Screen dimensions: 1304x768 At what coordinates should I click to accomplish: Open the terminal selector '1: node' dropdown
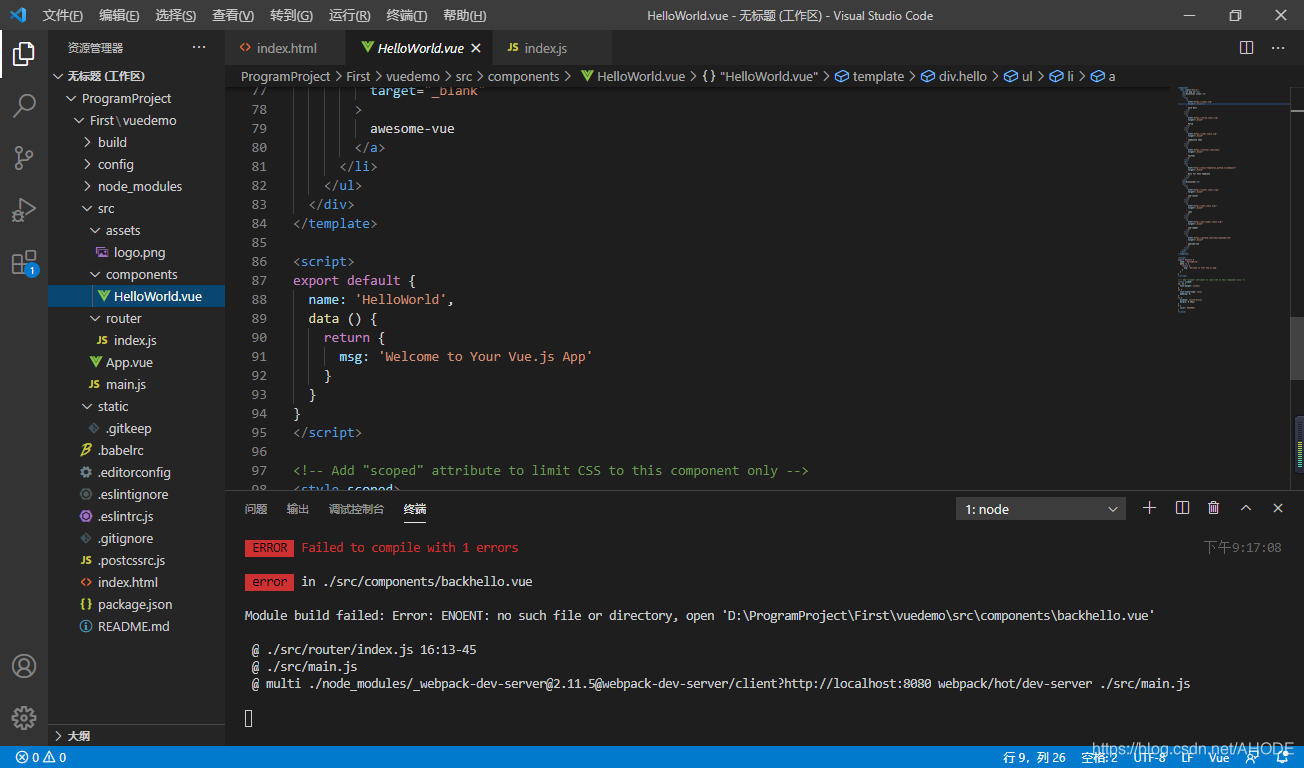(x=1041, y=509)
